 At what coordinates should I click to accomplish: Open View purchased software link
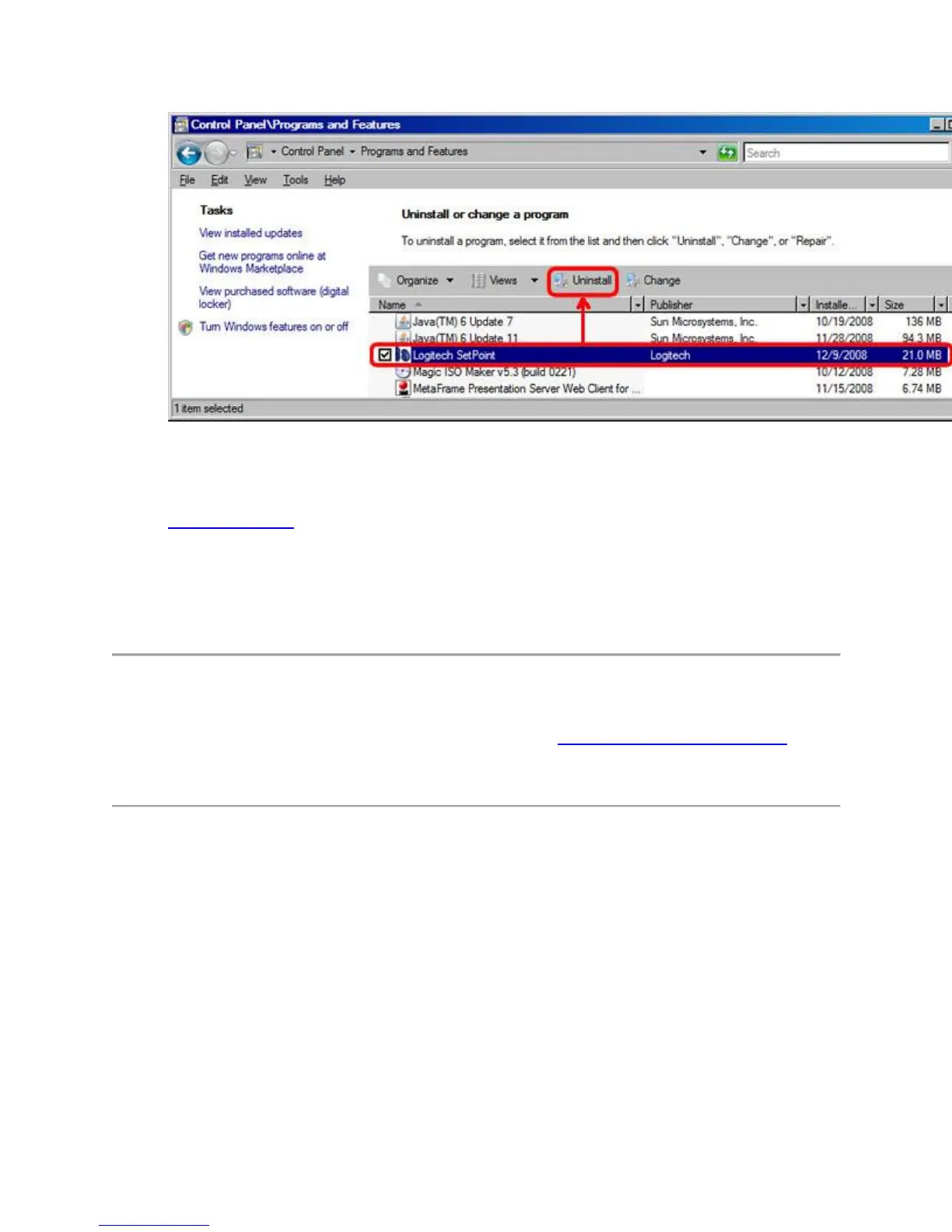(x=274, y=297)
